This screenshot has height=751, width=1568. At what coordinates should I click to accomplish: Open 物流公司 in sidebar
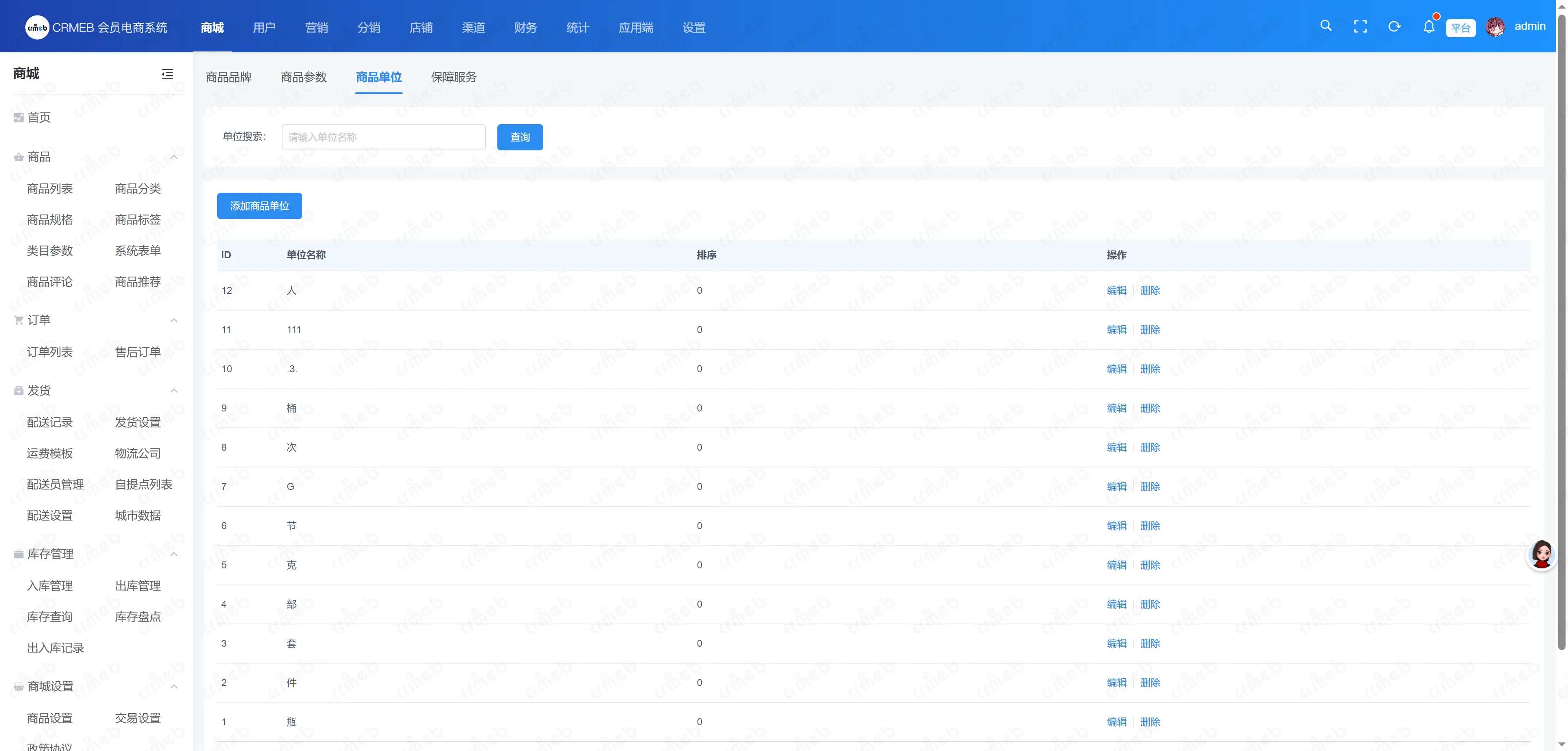pos(138,454)
